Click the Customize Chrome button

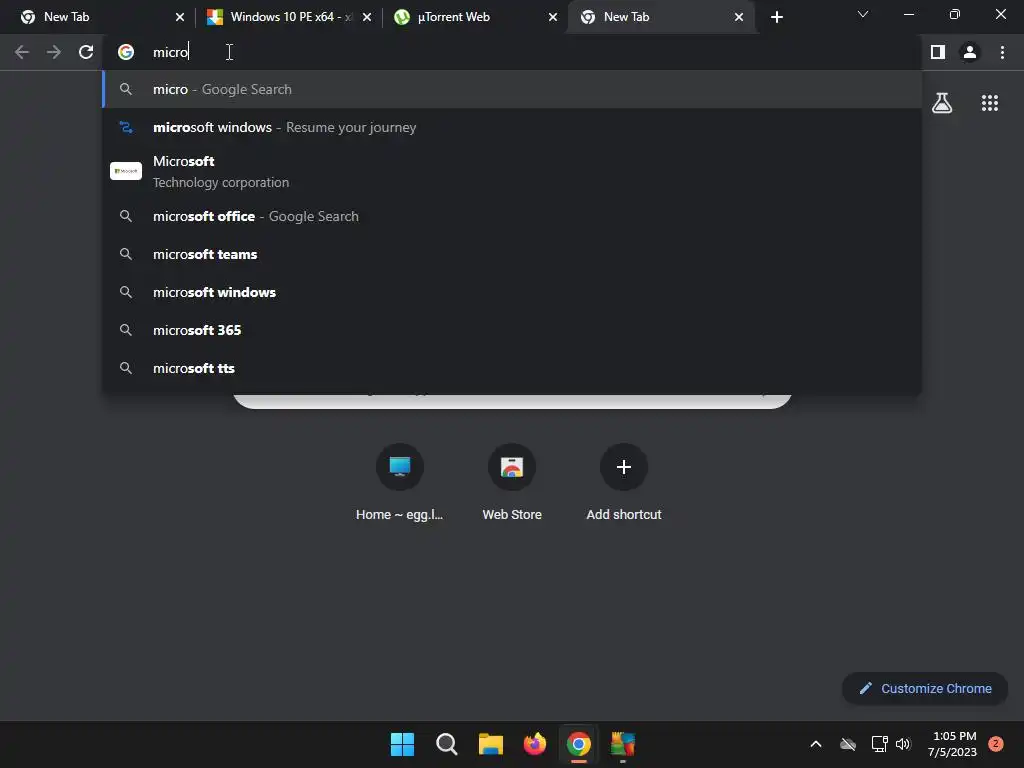(925, 688)
